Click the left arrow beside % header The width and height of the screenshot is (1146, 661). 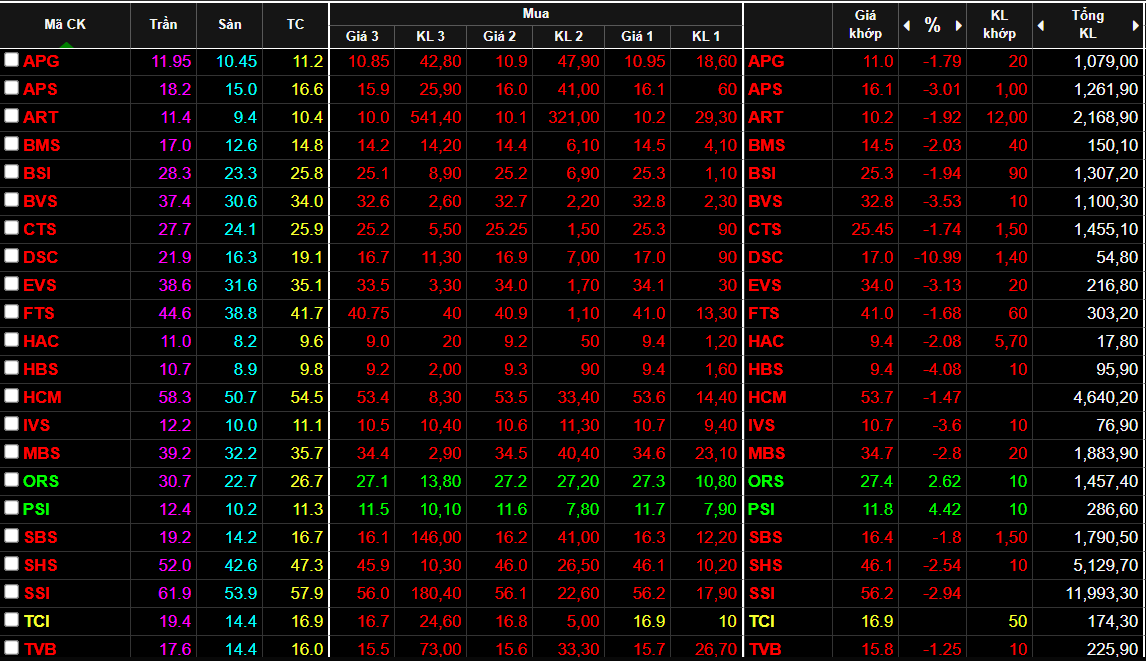point(906,25)
